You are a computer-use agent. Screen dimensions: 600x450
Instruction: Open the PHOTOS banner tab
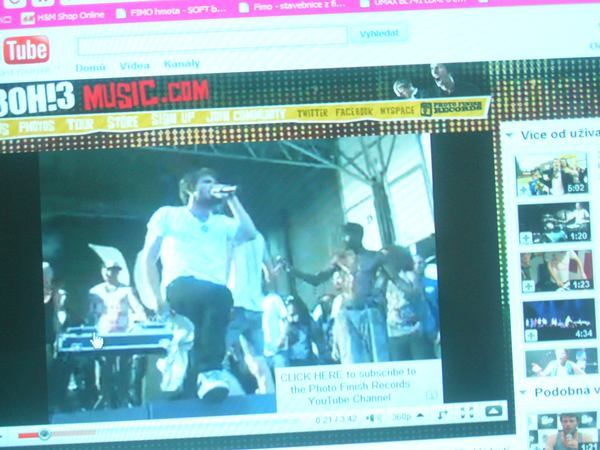37,126
